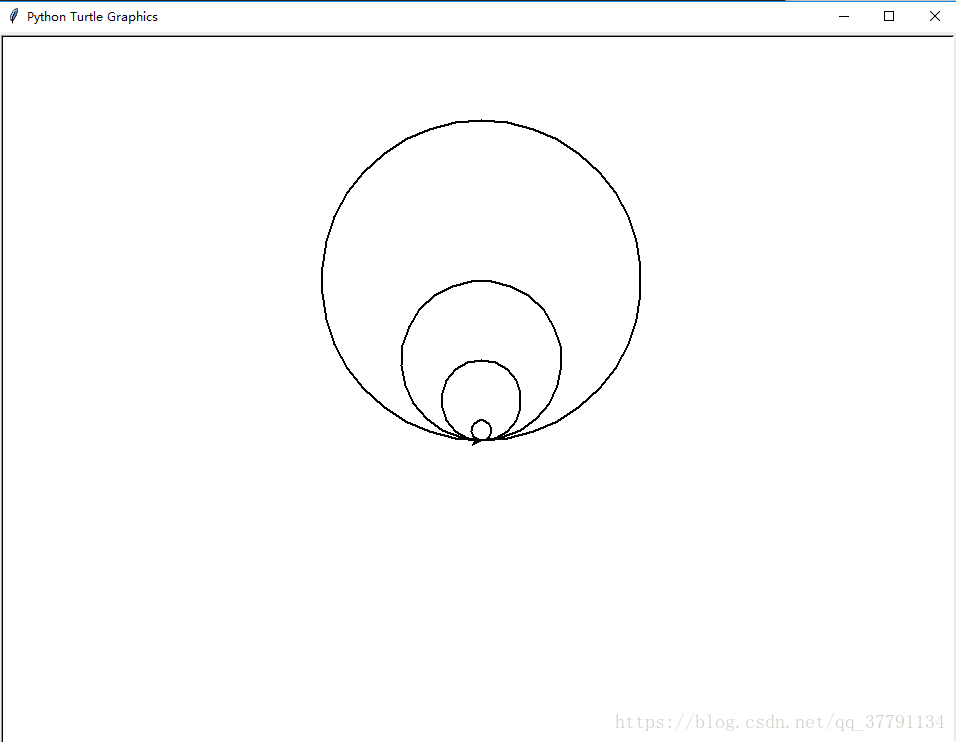
Task: Maximize the Python Turtle Graphics window
Action: click(x=889, y=16)
